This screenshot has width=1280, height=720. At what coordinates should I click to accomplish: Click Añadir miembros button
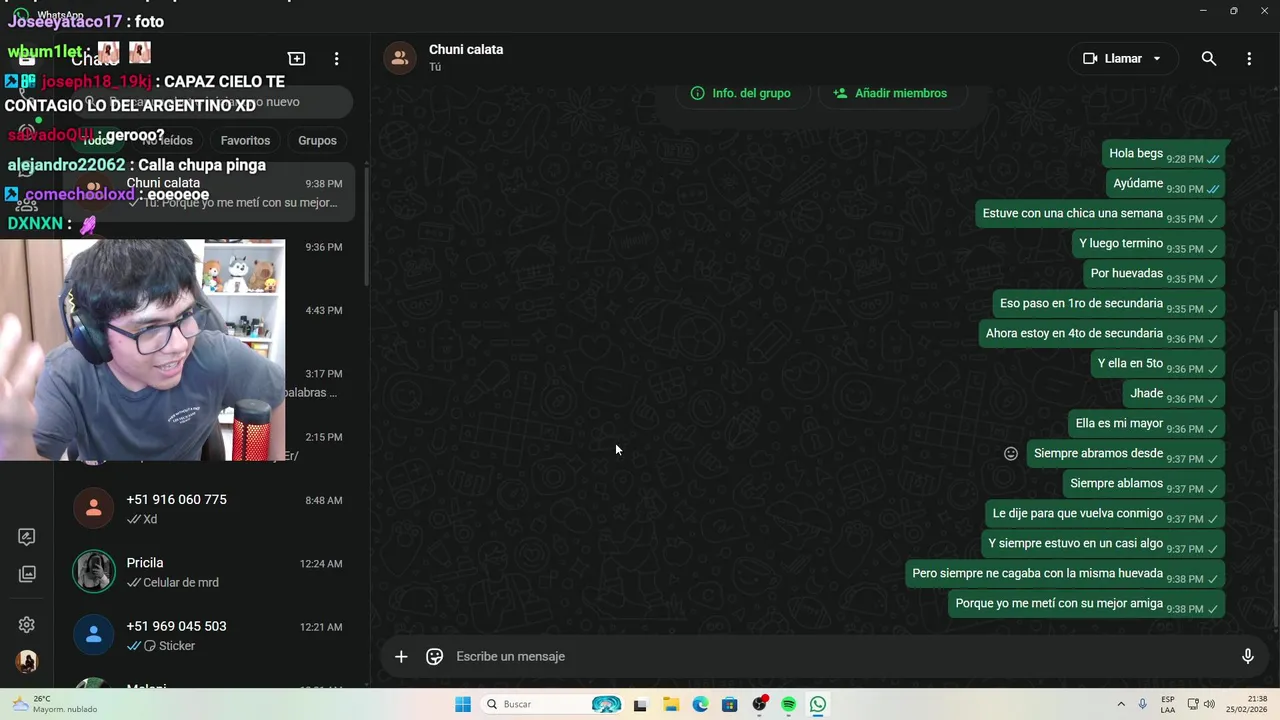tap(890, 93)
